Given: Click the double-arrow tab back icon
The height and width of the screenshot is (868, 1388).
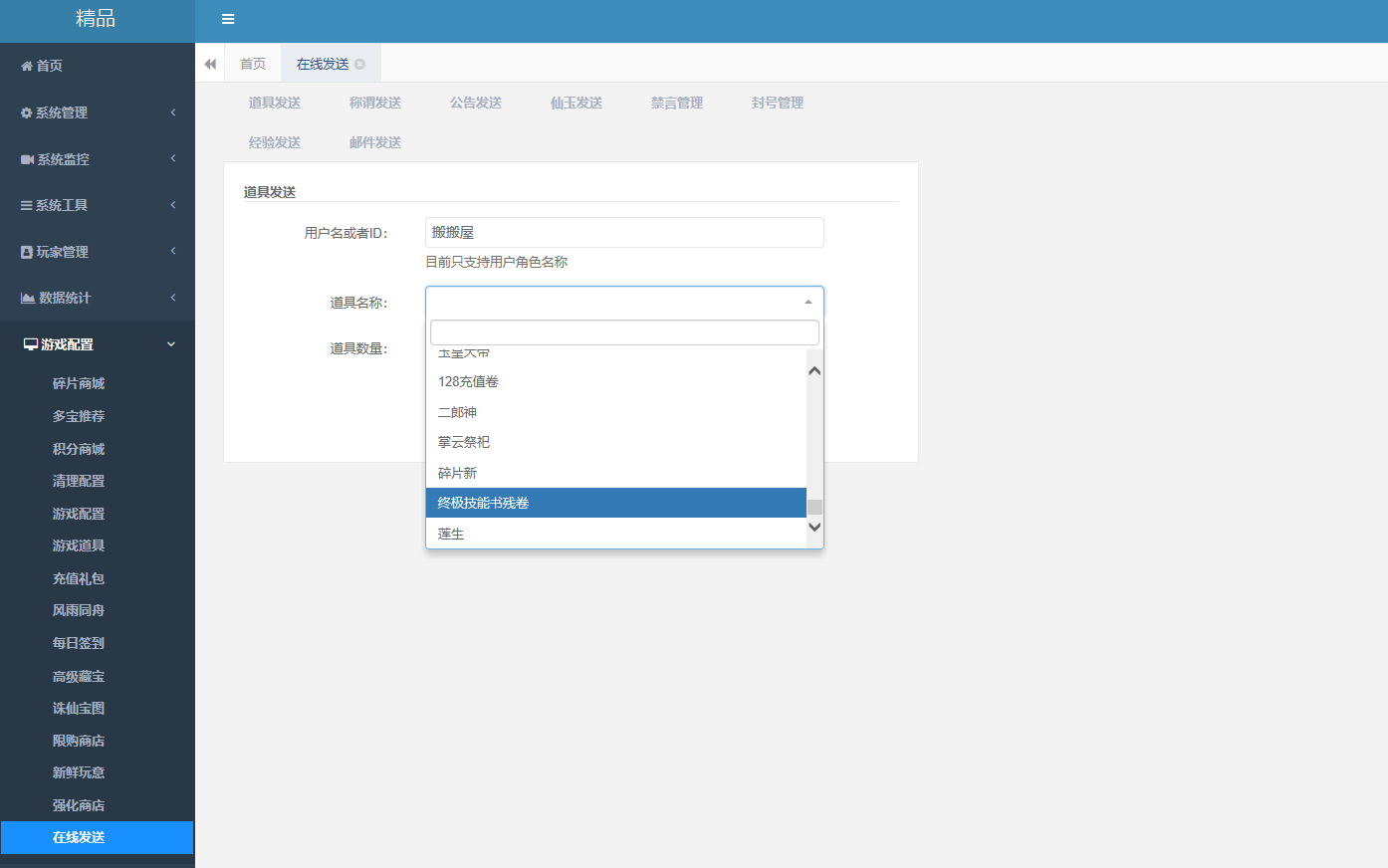Looking at the screenshot, I should coord(210,64).
